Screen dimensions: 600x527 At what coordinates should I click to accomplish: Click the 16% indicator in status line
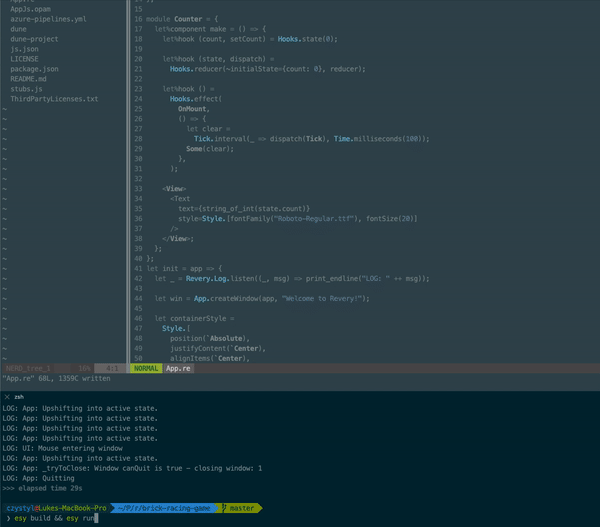[84, 368]
